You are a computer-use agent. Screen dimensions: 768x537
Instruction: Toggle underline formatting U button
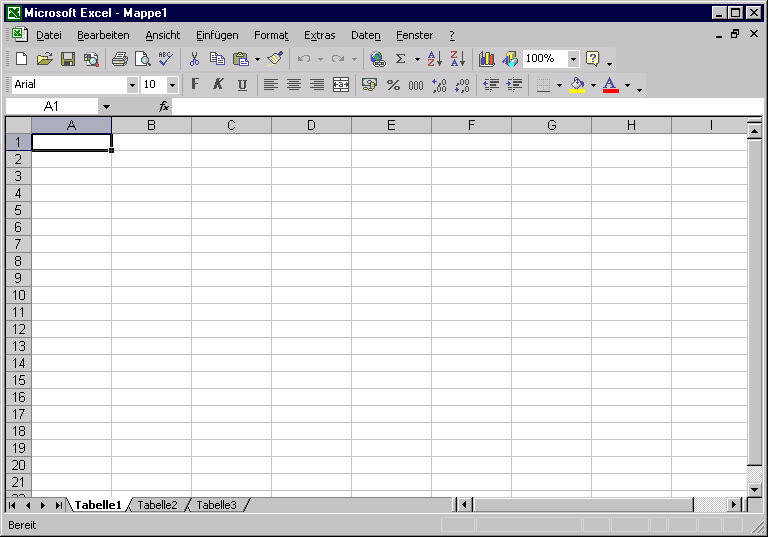click(x=242, y=85)
